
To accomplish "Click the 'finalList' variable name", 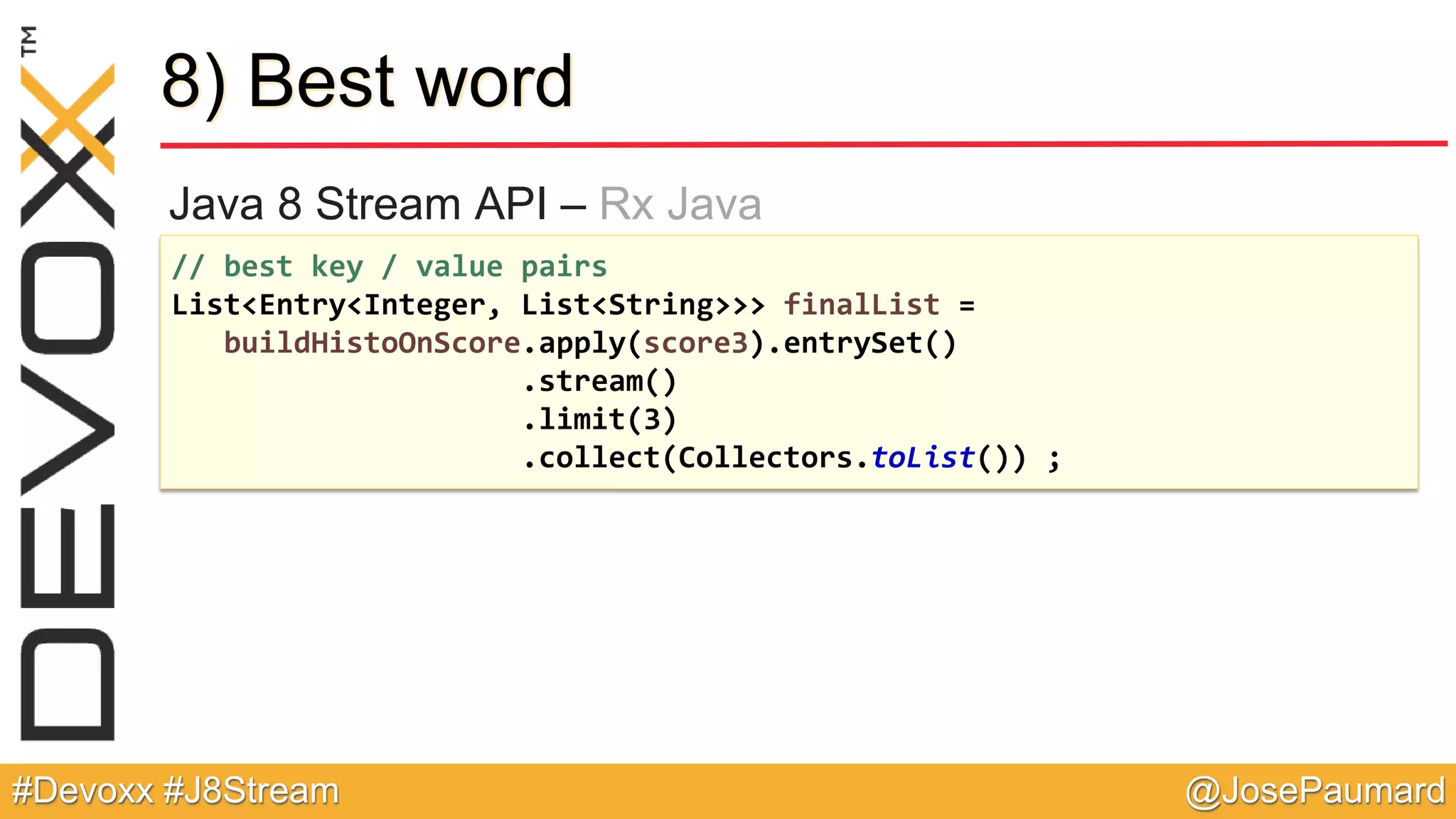I will pos(862,304).
